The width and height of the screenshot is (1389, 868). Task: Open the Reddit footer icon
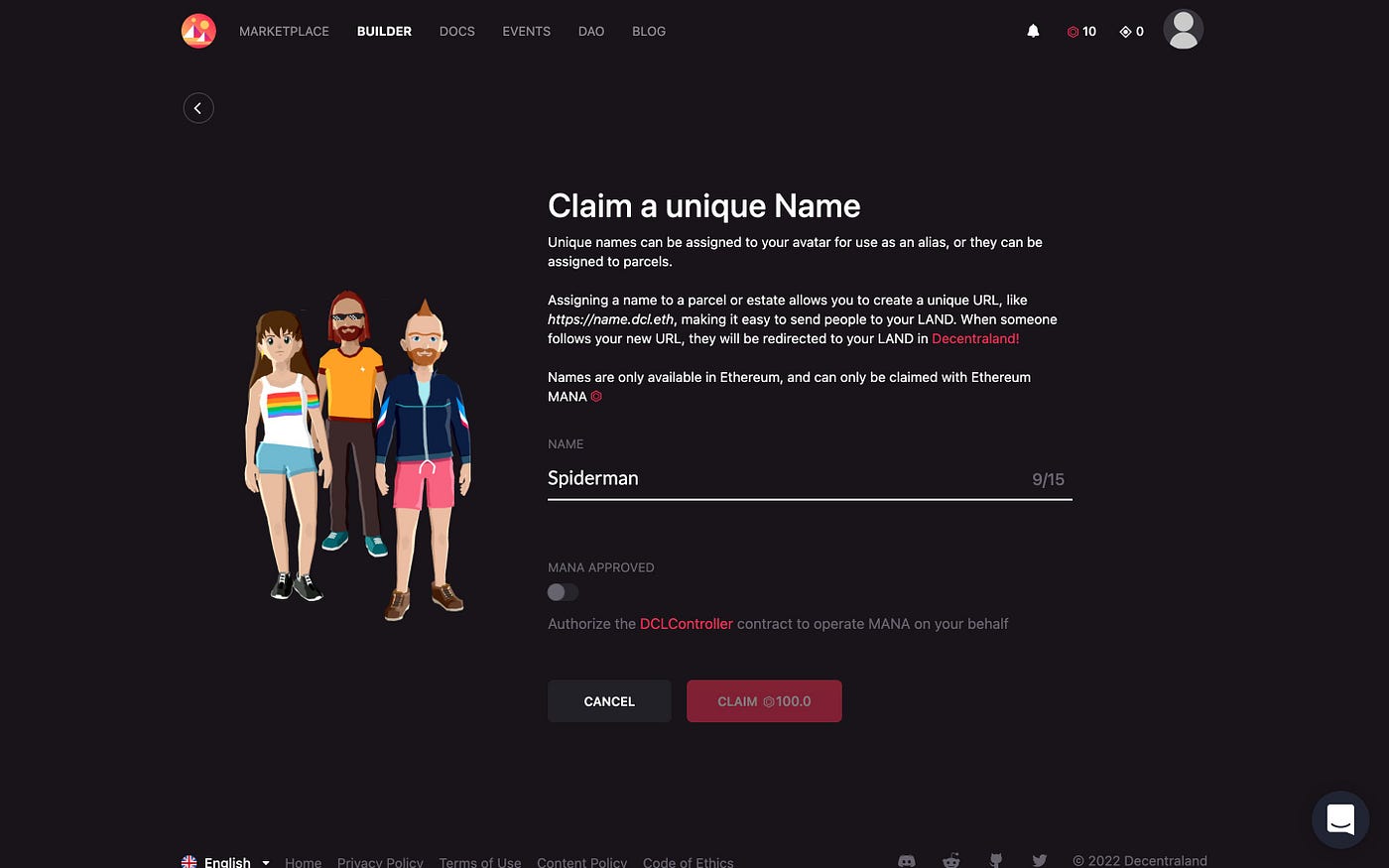(951, 860)
